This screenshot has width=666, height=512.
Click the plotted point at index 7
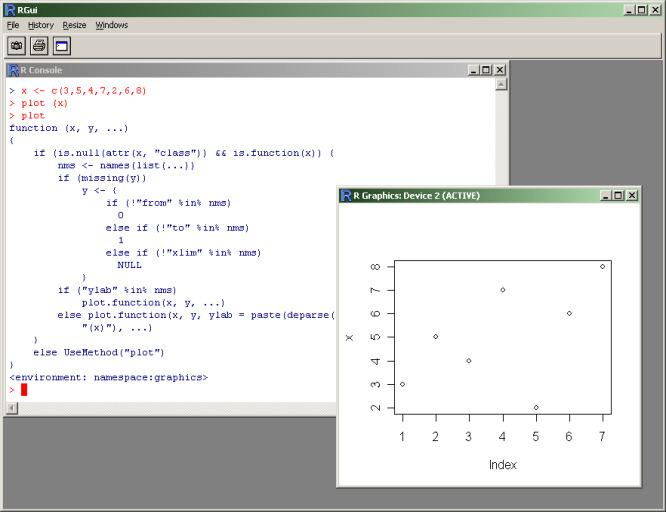tap(602, 266)
